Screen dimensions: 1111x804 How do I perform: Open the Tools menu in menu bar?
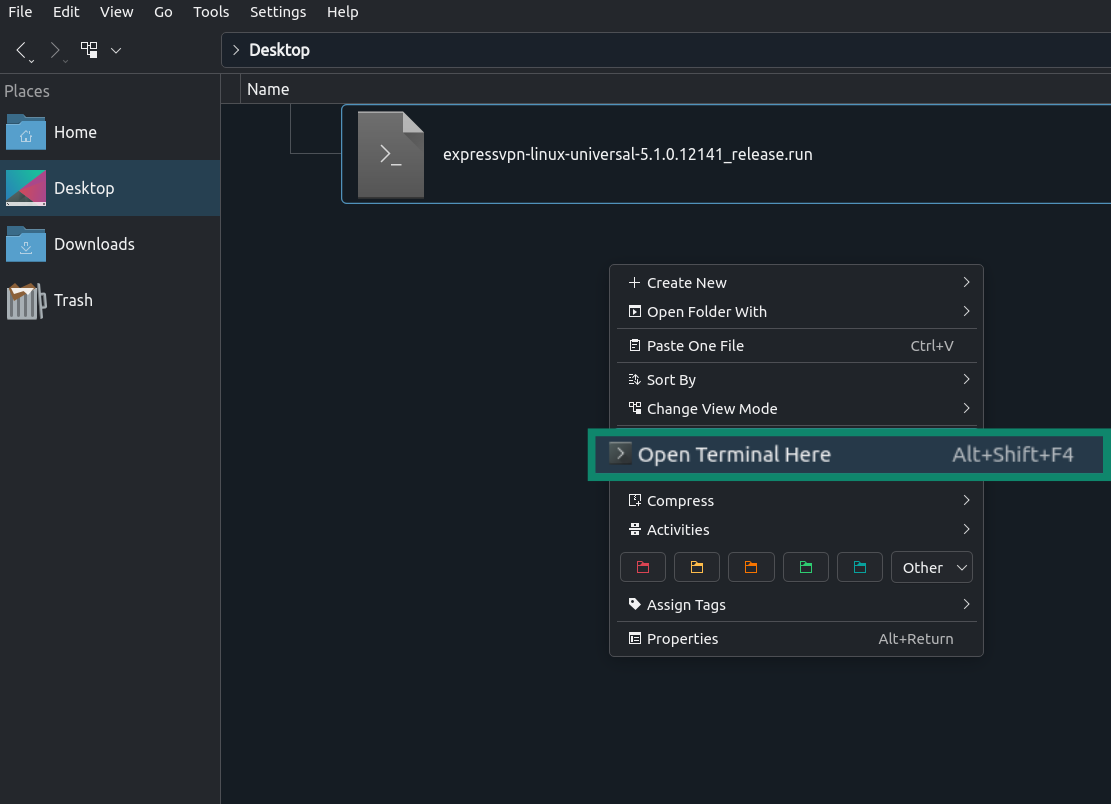pos(211,12)
